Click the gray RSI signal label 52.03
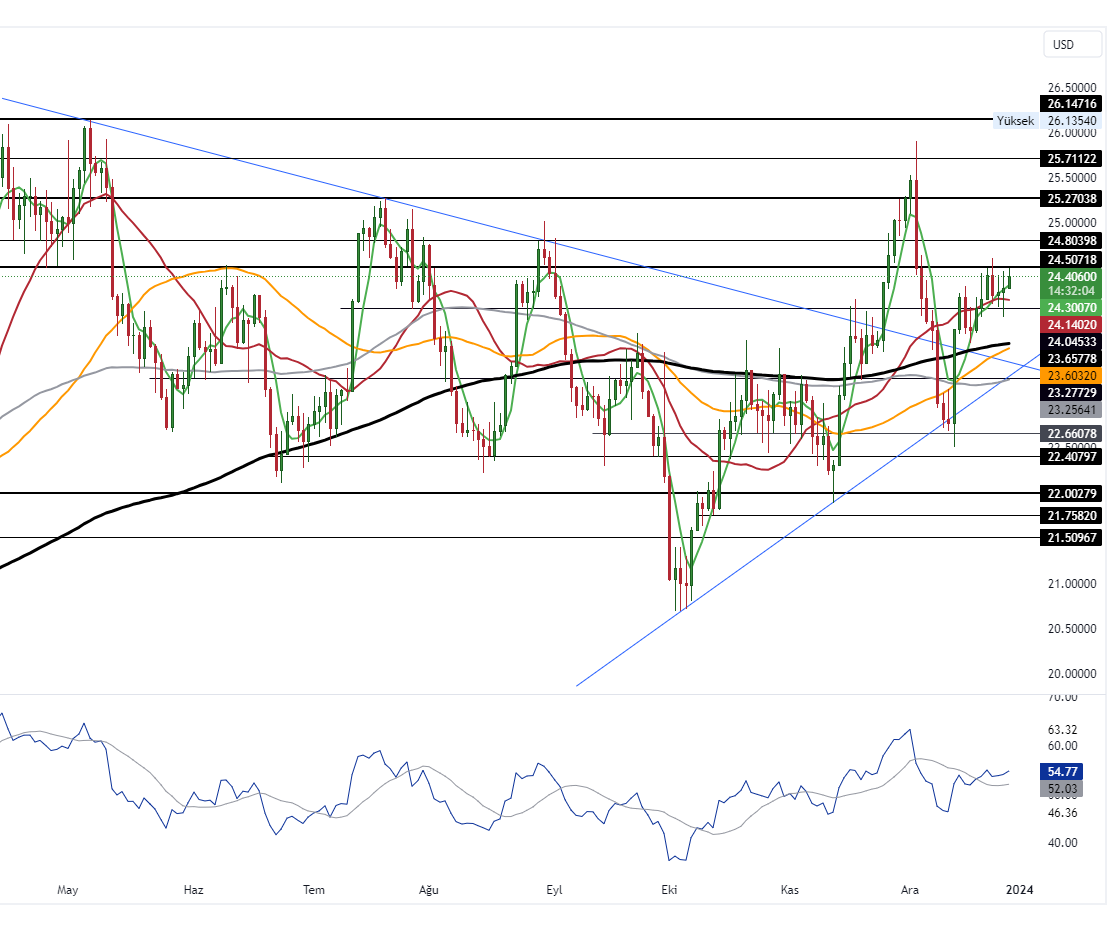The image size is (1116, 939). tap(1063, 789)
